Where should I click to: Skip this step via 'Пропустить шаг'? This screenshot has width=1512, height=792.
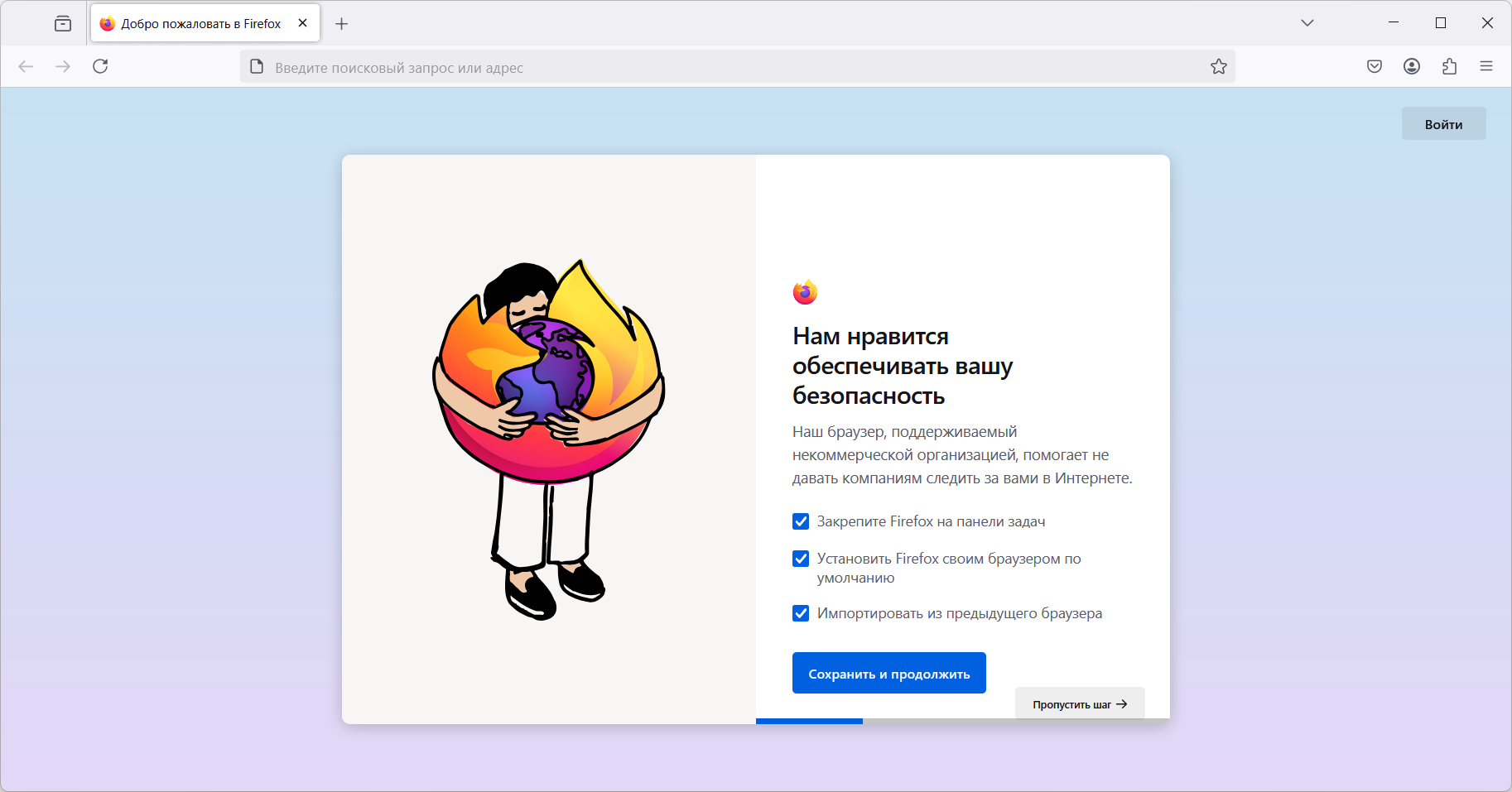(x=1080, y=704)
